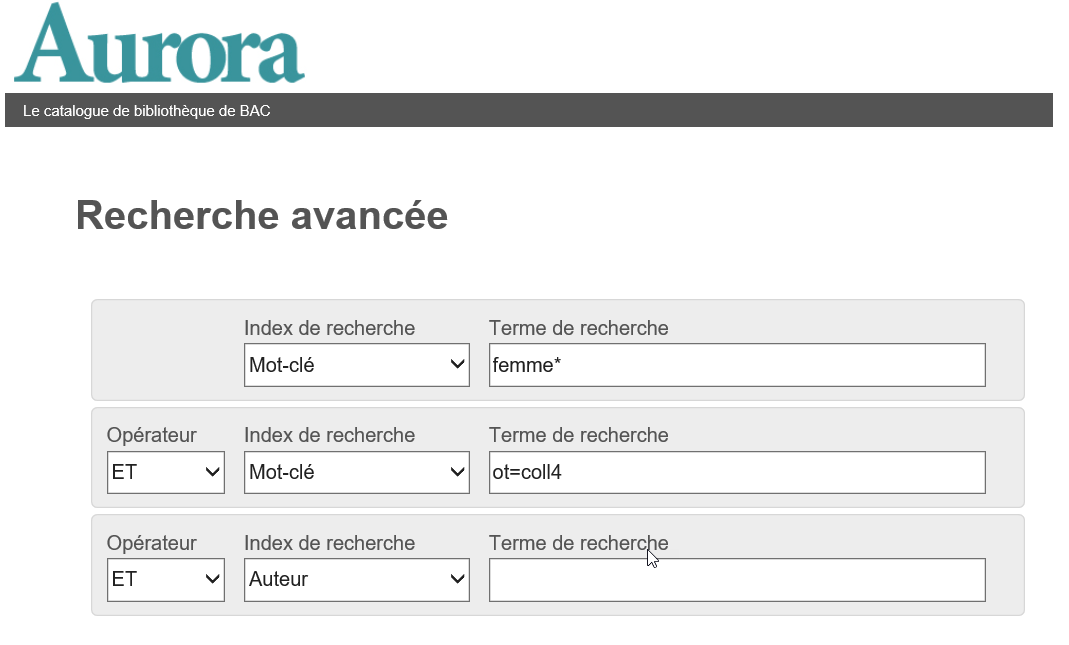Click the 'Terme de recherche' label above 'femme*'

578,328
